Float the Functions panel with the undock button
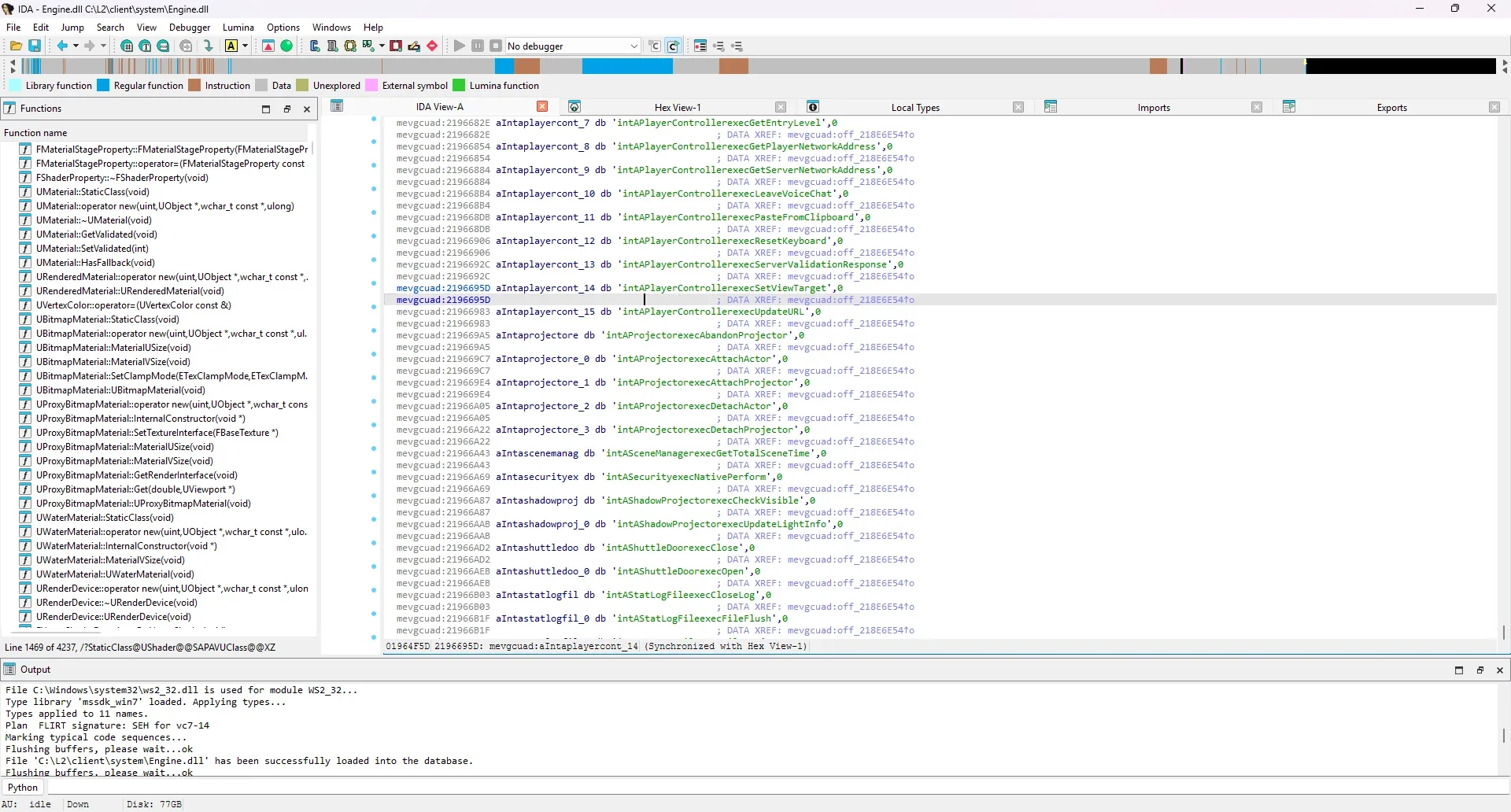This screenshot has height=812, width=1511. coord(286,109)
